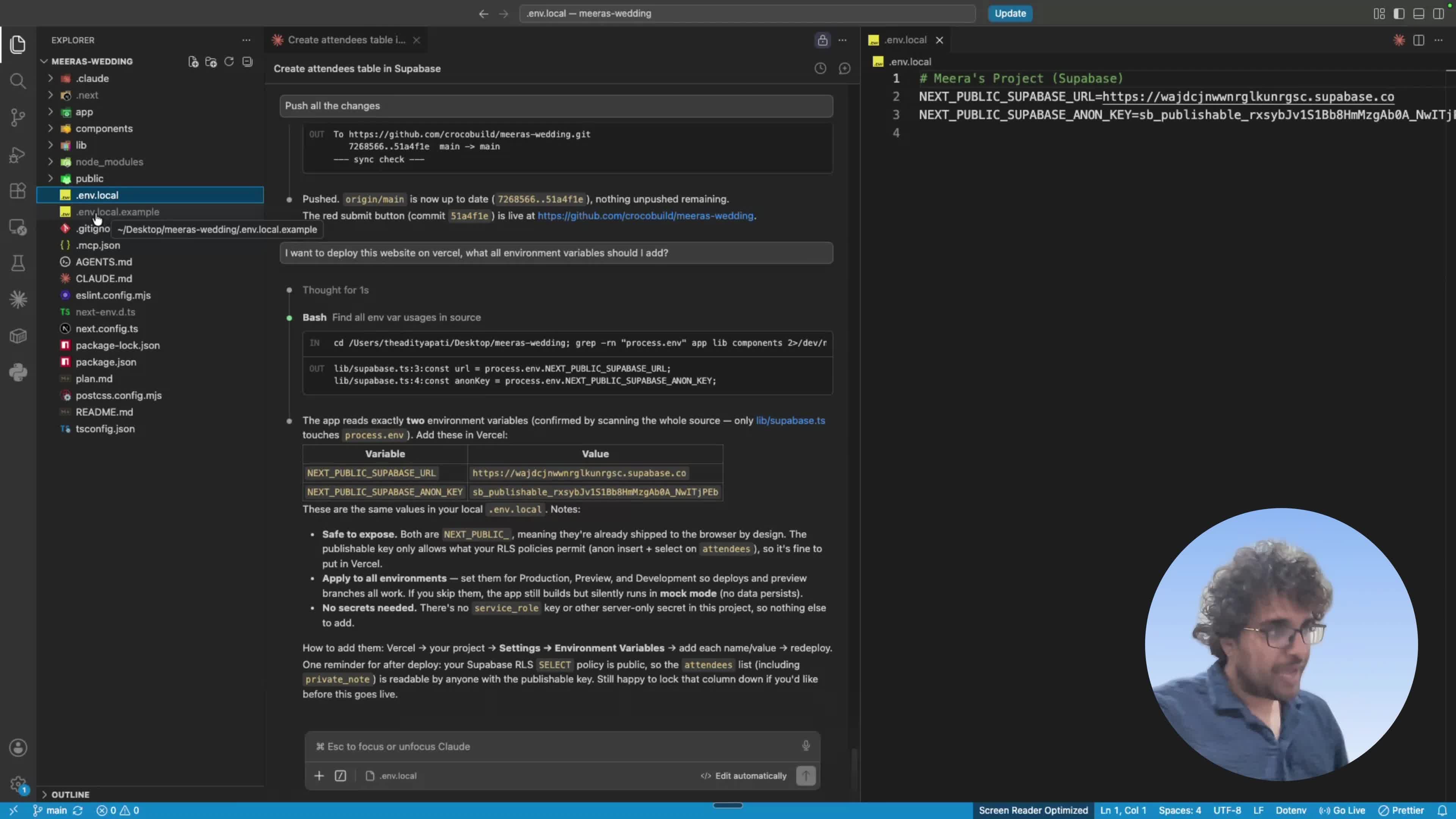The height and width of the screenshot is (819, 1456).
Task: Create a new file in explorer
Action: tap(193, 61)
